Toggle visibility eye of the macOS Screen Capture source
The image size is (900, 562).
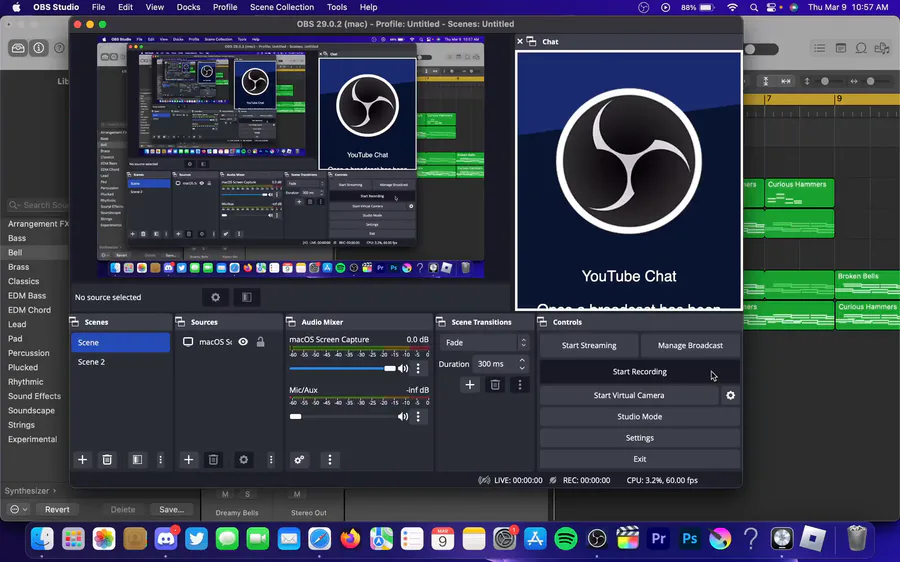click(243, 342)
